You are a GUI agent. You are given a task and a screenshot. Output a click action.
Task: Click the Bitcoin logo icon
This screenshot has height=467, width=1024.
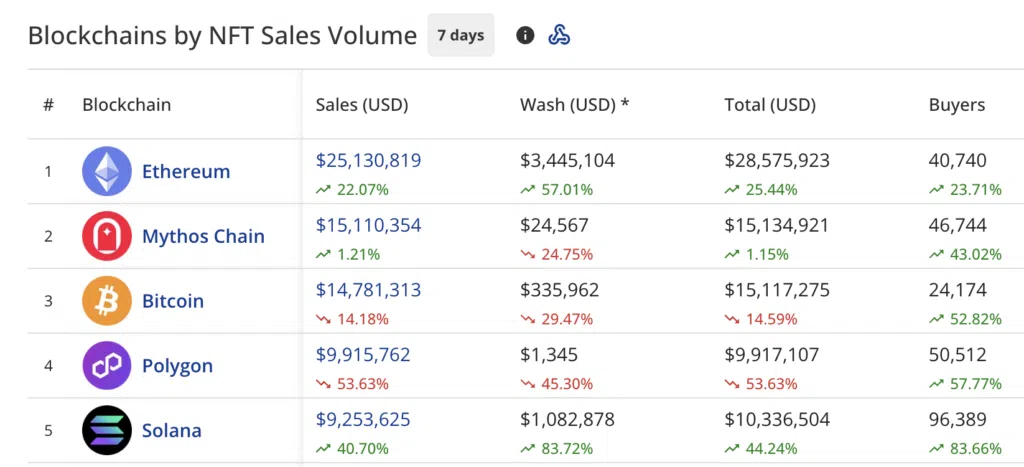click(x=106, y=301)
